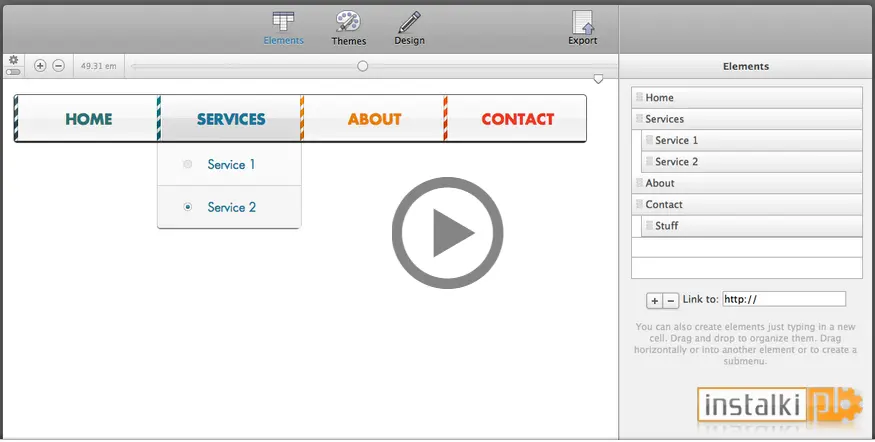Click the ABOUT menu item in preview
Image resolution: width=875 pixels, height=442 pixels.
(374, 119)
